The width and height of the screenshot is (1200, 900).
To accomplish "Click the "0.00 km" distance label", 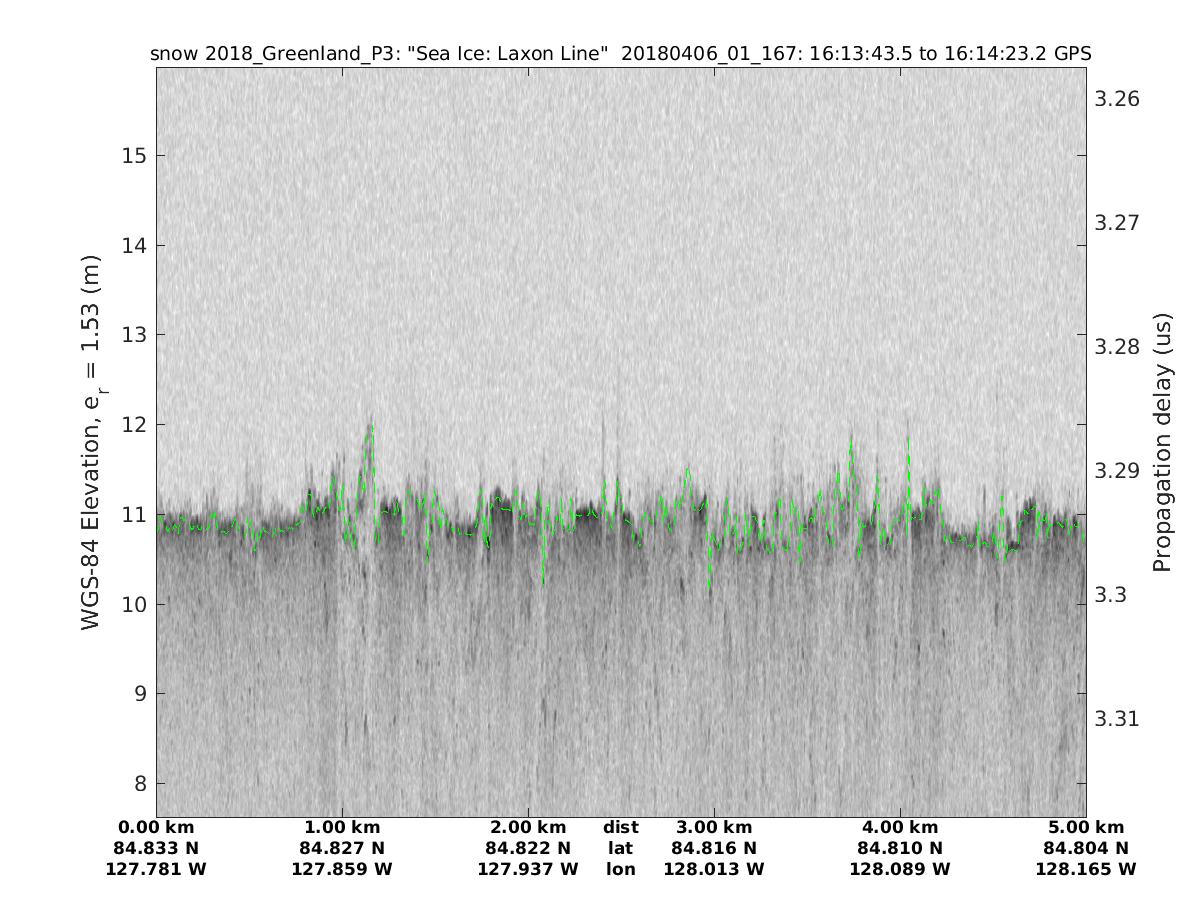I will tap(156, 828).
